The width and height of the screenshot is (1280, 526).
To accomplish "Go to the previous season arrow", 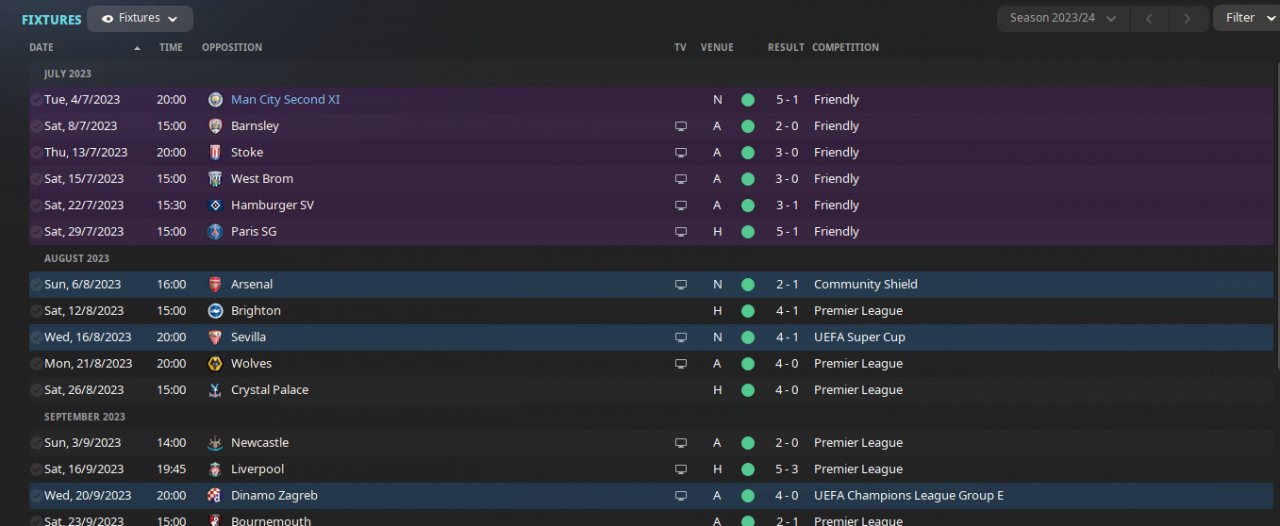I will 1150,18.
